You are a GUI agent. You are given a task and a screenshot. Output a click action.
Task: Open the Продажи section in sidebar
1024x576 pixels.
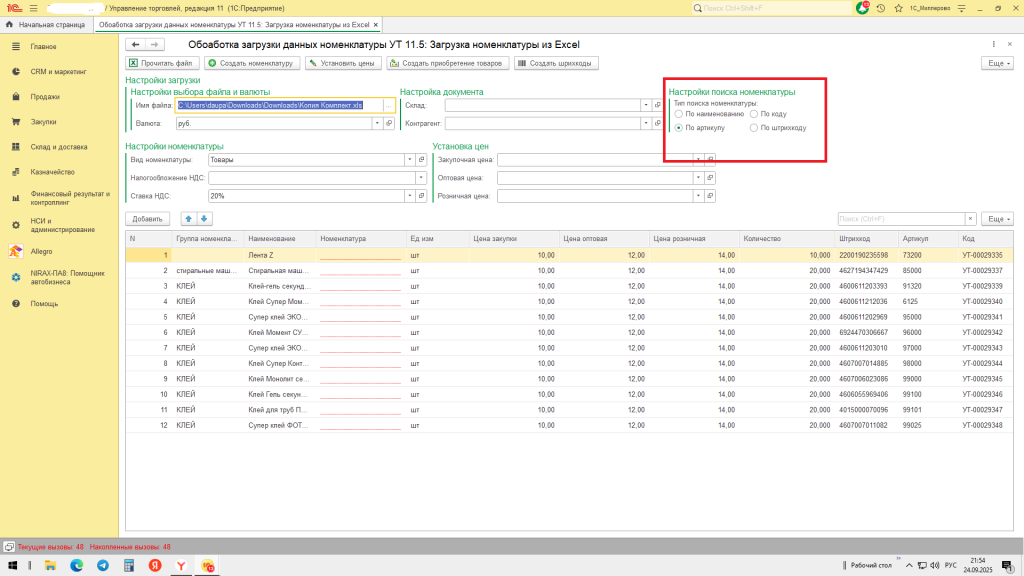tap(44, 97)
